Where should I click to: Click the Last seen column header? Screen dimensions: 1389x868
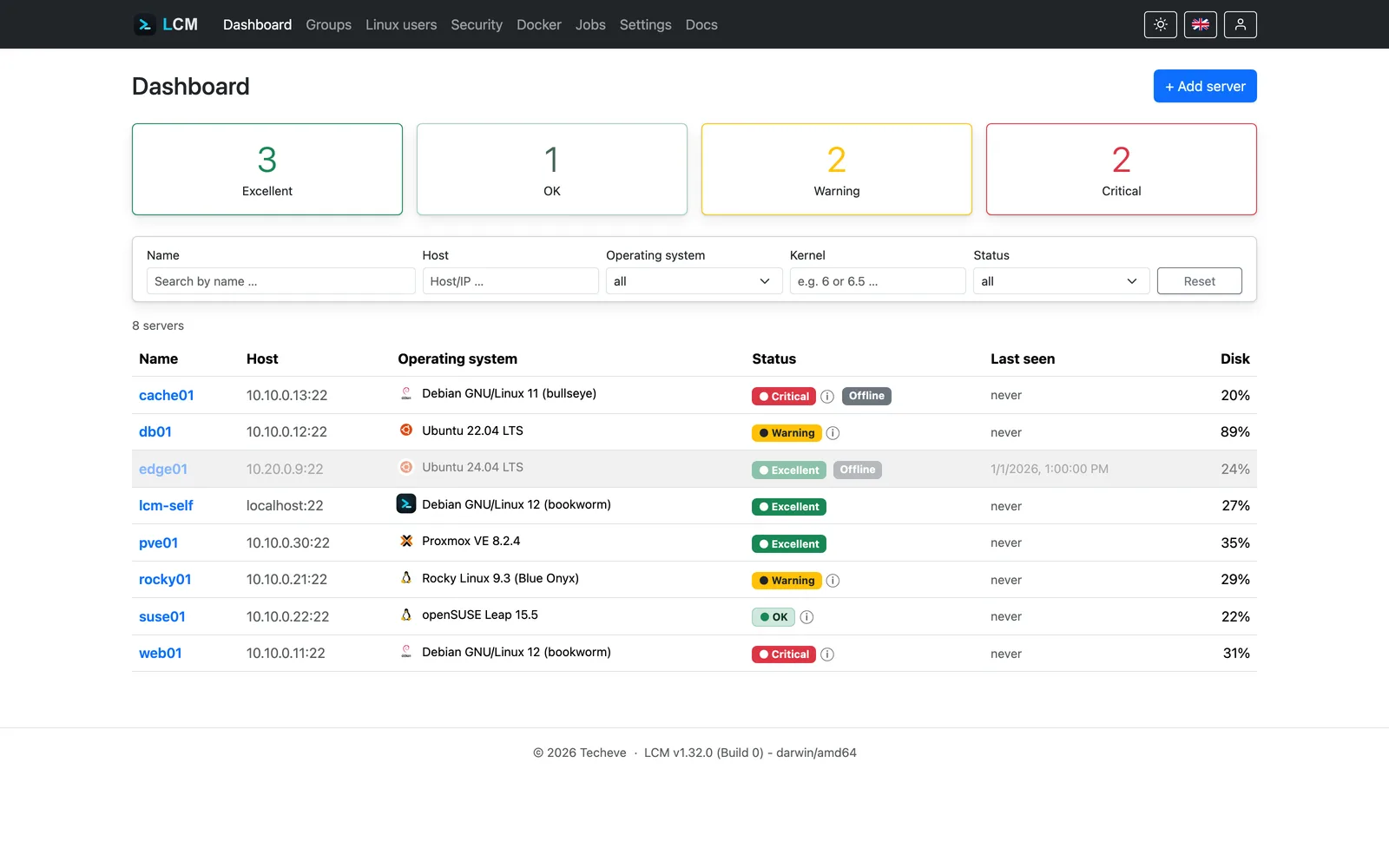coord(1023,358)
